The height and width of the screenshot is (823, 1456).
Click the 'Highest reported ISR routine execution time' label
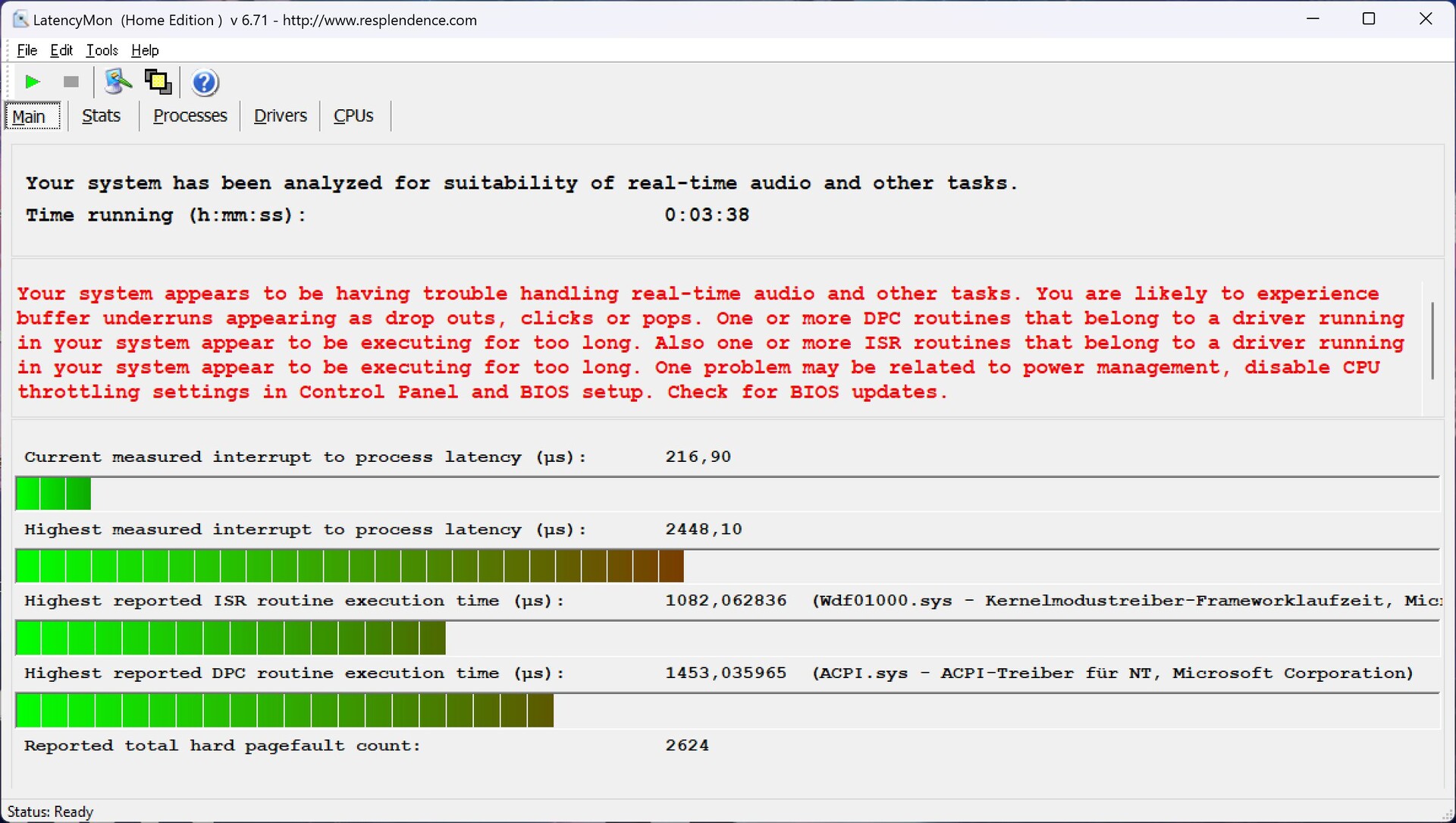pyautogui.click(x=294, y=601)
